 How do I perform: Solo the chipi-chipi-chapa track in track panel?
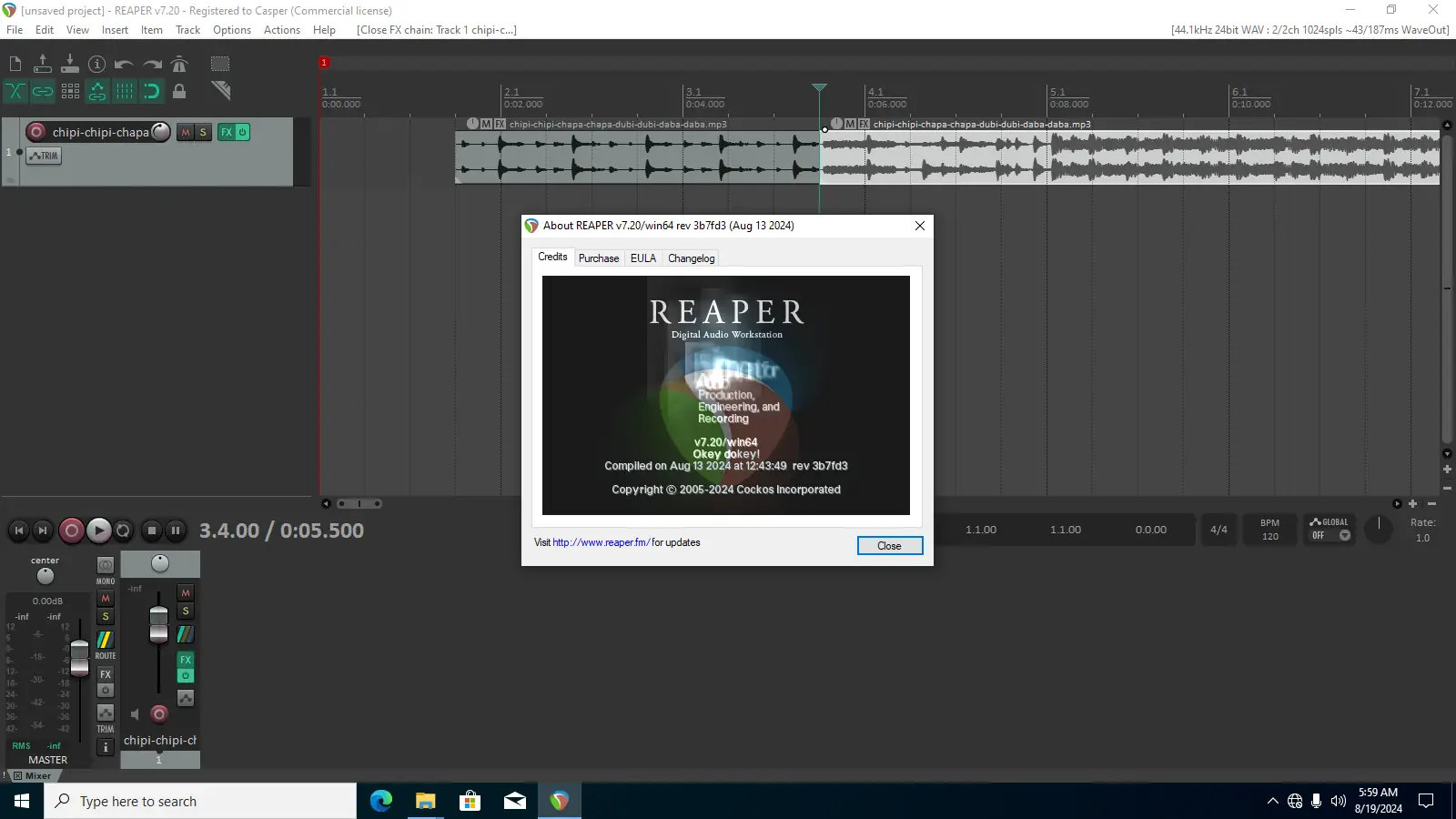203,132
